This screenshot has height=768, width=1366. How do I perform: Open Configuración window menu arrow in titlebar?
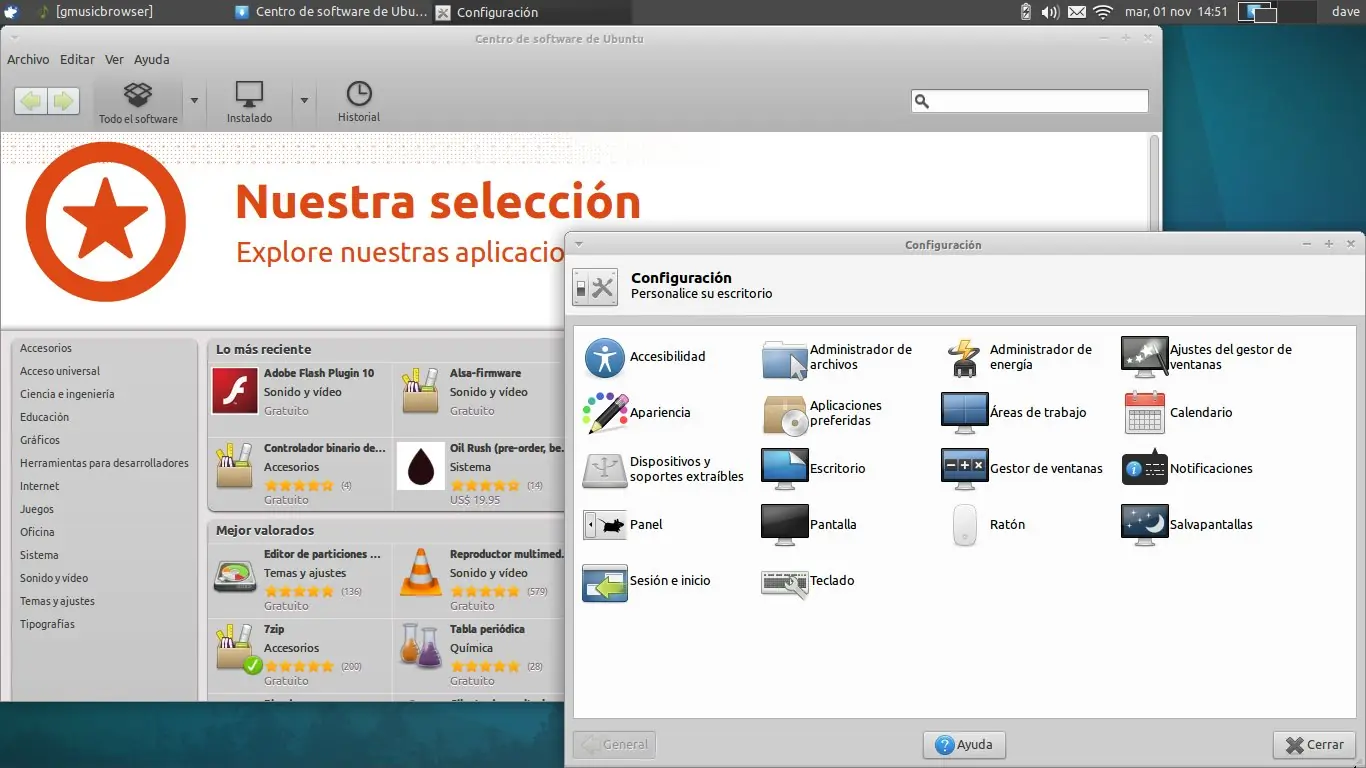(x=579, y=244)
